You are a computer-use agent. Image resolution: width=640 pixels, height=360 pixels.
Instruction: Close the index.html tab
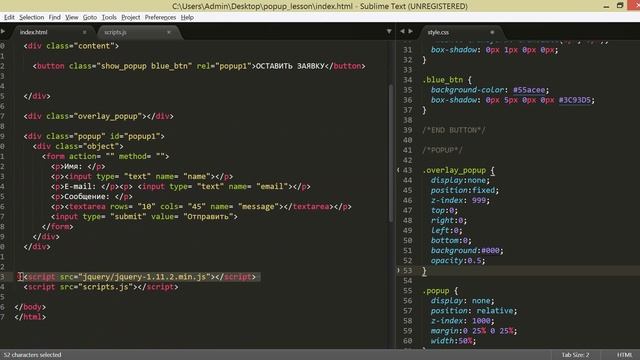coord(84,32)
